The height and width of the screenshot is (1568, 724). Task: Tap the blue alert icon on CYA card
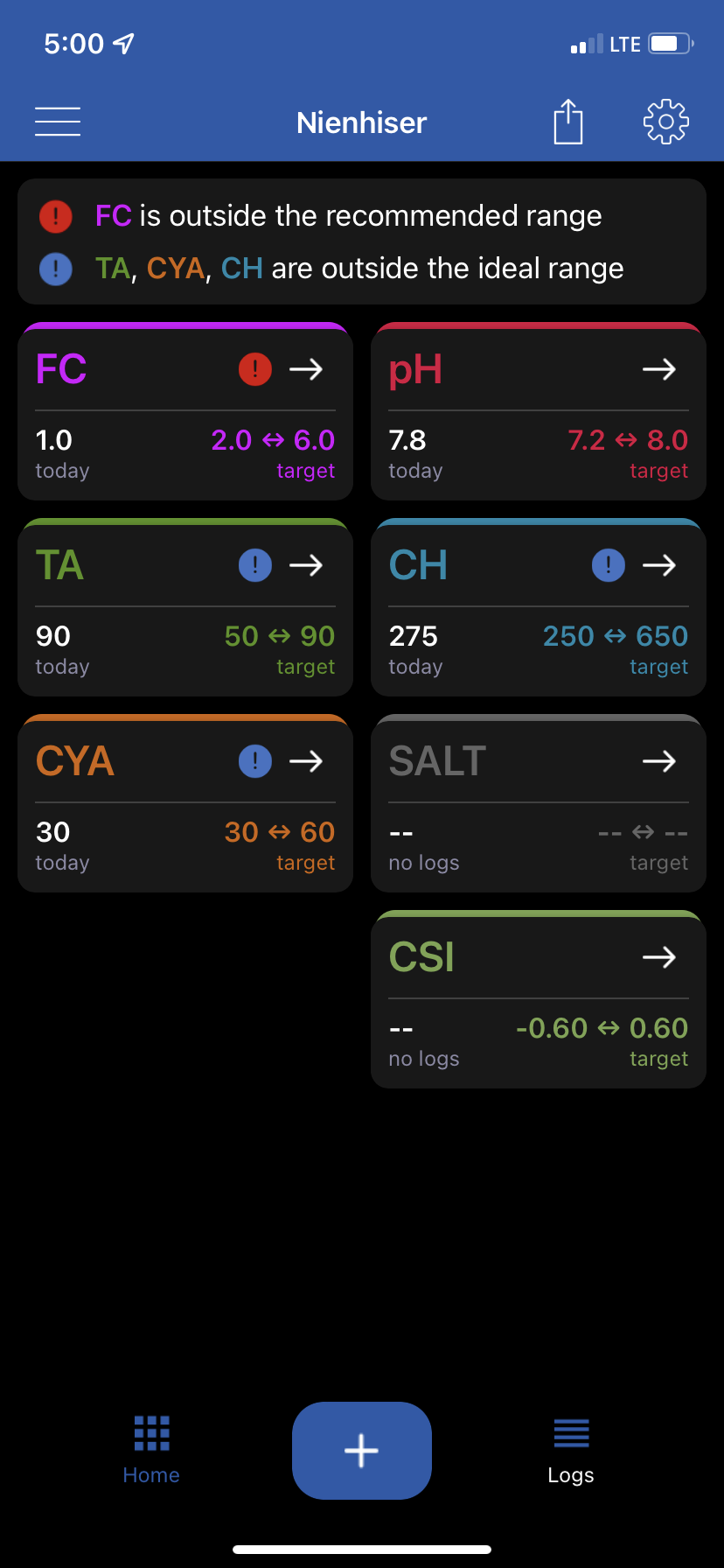[x=255, y=761]
